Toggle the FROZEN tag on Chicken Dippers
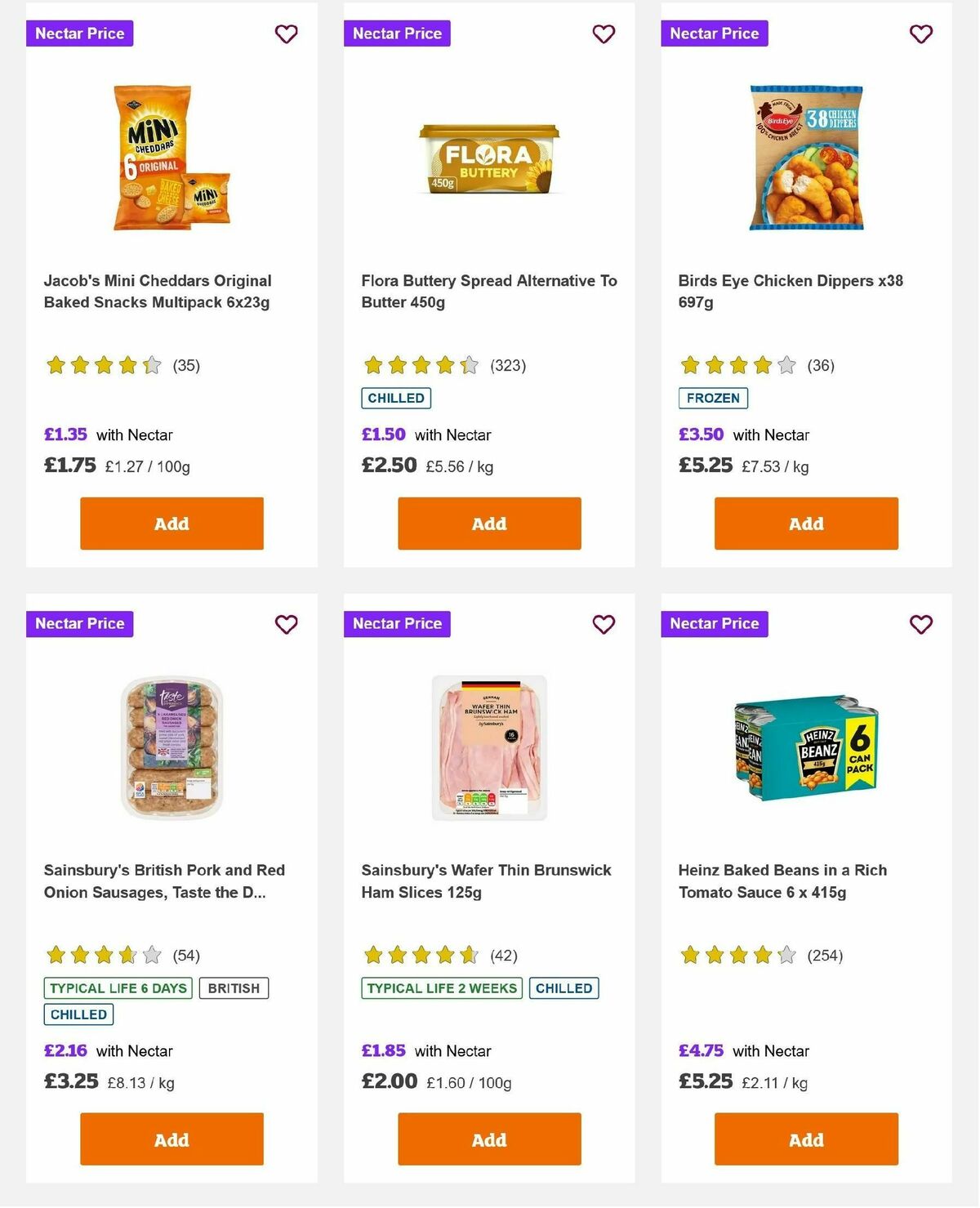The width and height of the screenshot is (980, 1208). tap(712, 398)
